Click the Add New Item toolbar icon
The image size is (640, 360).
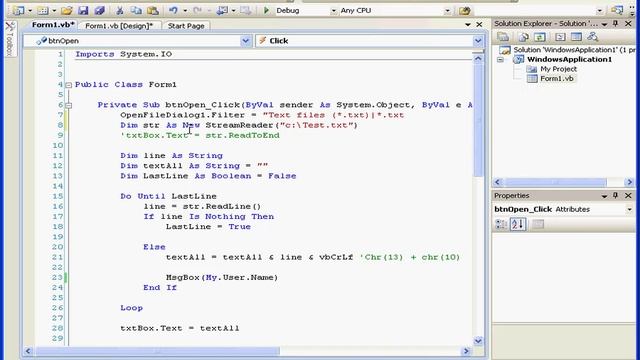pos(43,11)
